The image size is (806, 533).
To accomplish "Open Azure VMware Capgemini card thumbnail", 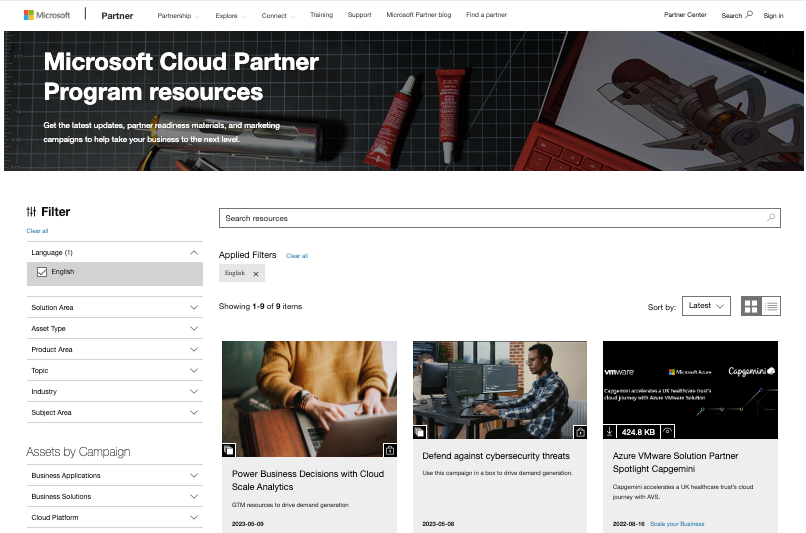I will [690, 390].
